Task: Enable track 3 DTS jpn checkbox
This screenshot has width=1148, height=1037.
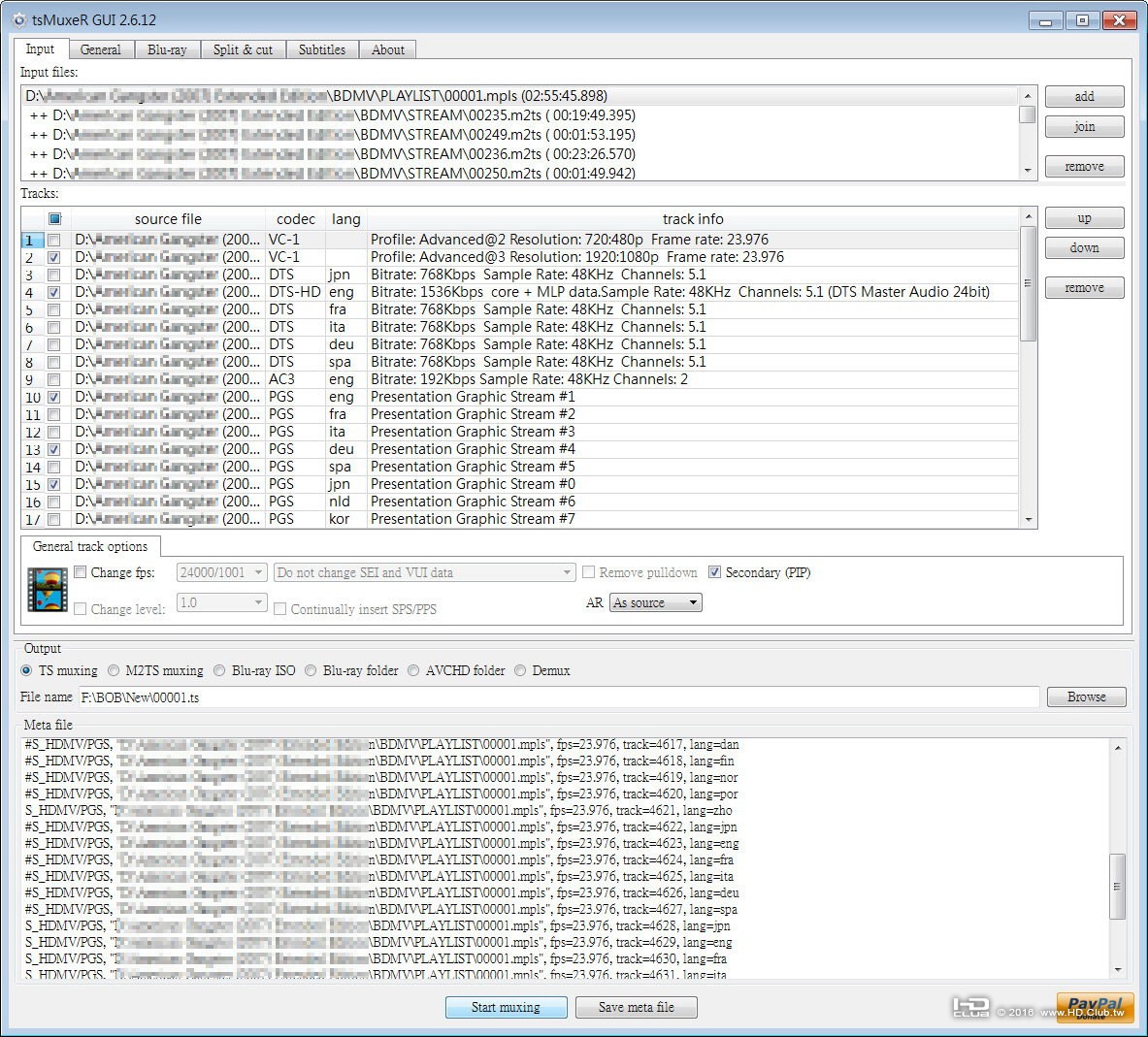Action: [x=54, y=275]
